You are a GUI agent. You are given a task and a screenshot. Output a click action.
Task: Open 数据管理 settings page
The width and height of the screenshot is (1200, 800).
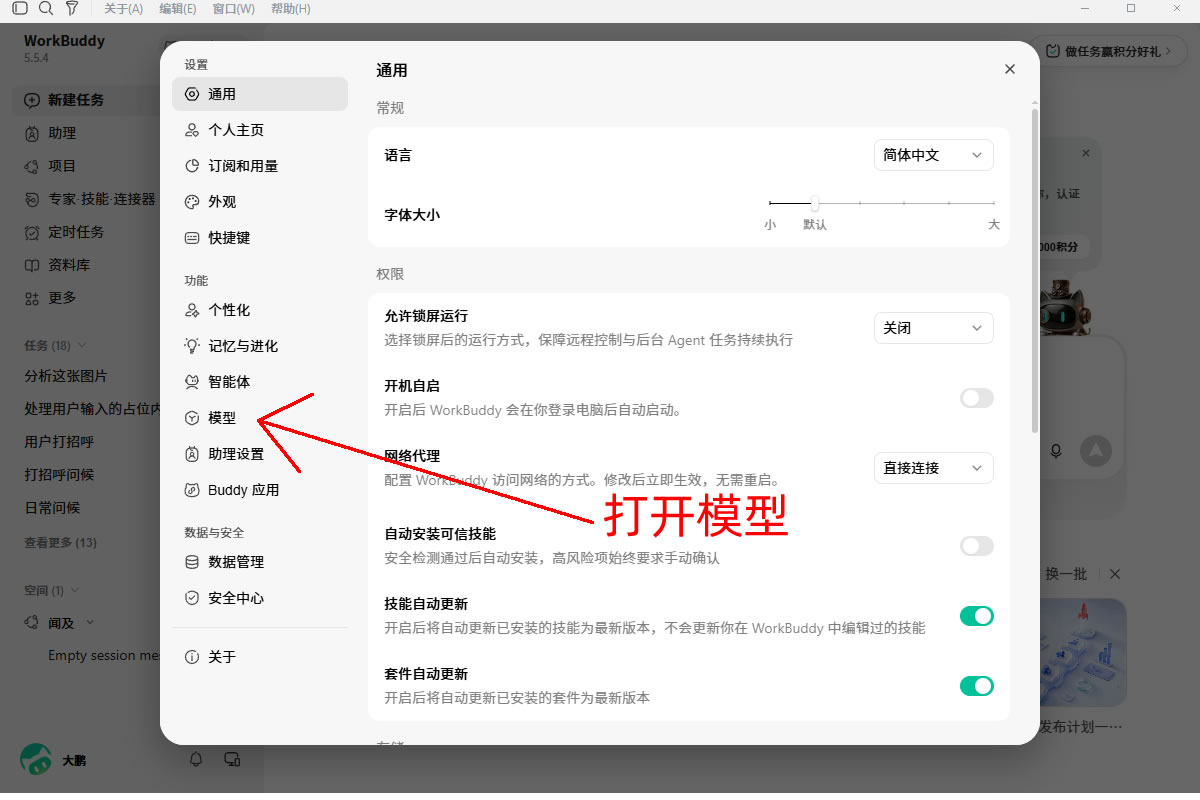(x=260, y=562)
